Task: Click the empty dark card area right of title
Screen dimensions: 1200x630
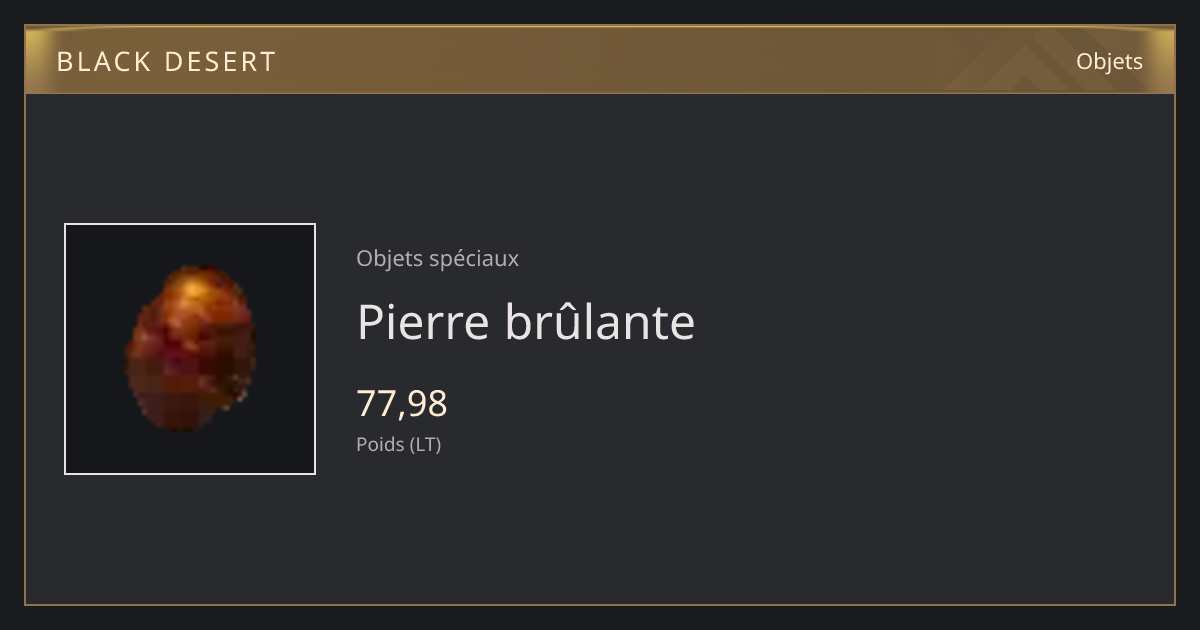Action: click(930, 322)
